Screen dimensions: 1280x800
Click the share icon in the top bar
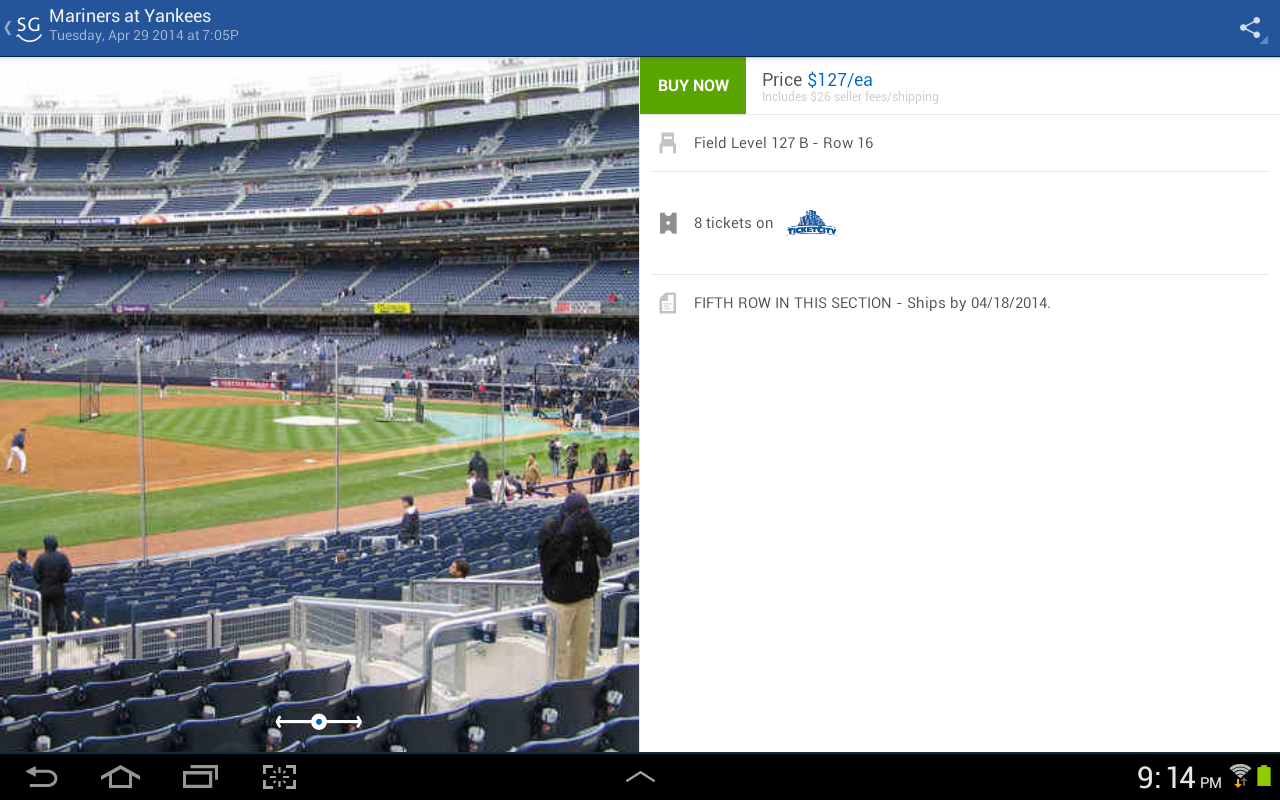pos(1251,28)
